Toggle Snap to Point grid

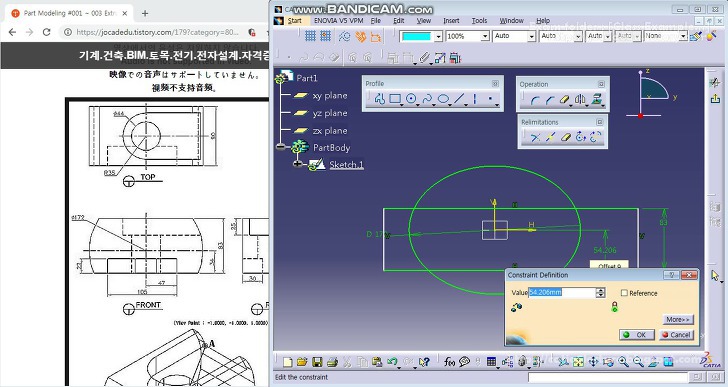(325, 36)
